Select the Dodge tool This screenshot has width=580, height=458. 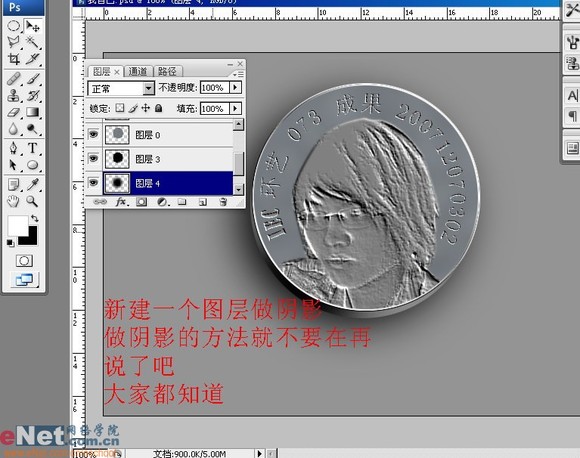tap(33, 129)
